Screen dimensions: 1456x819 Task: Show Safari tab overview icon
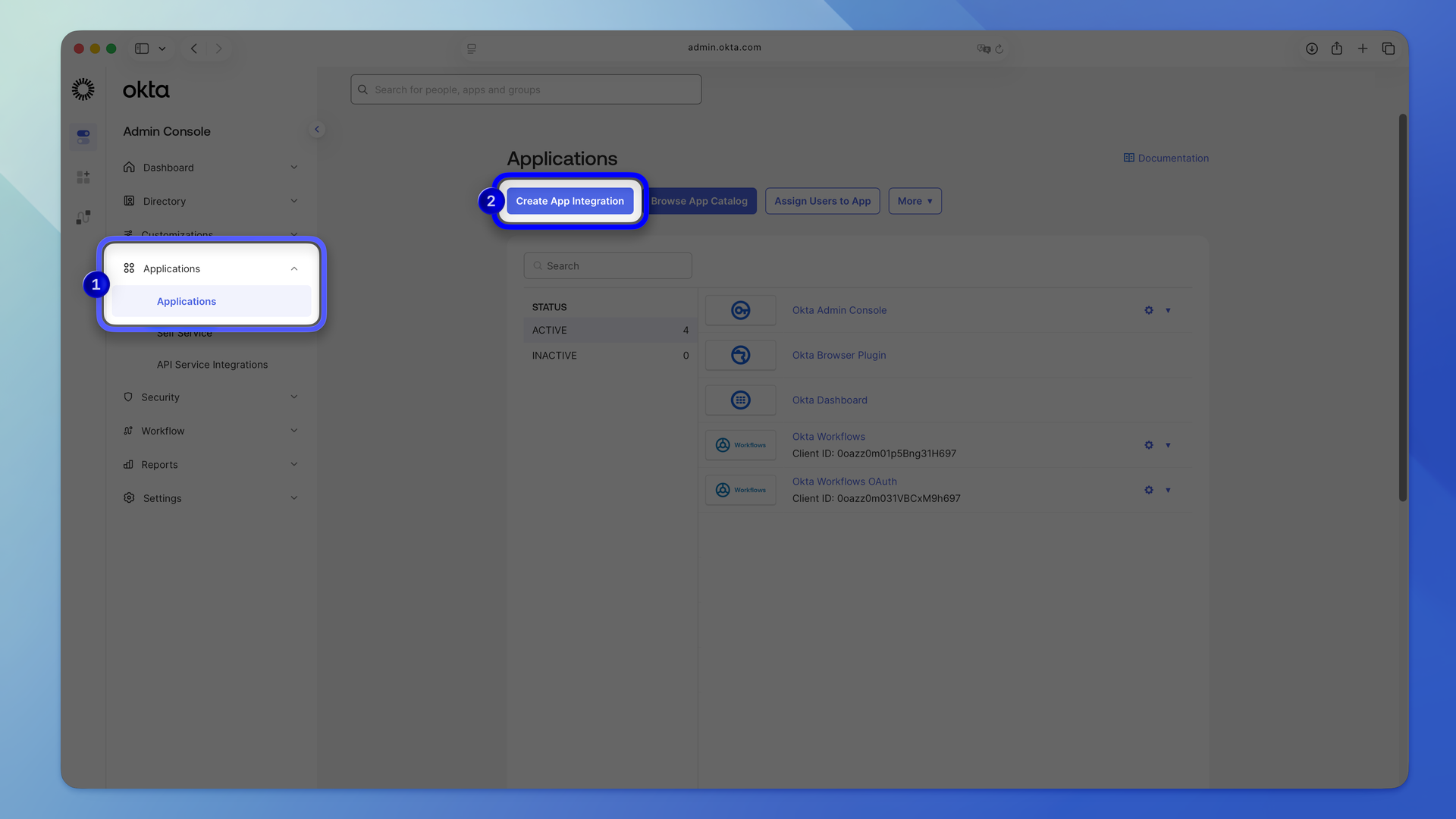[x=1389, y=49]
